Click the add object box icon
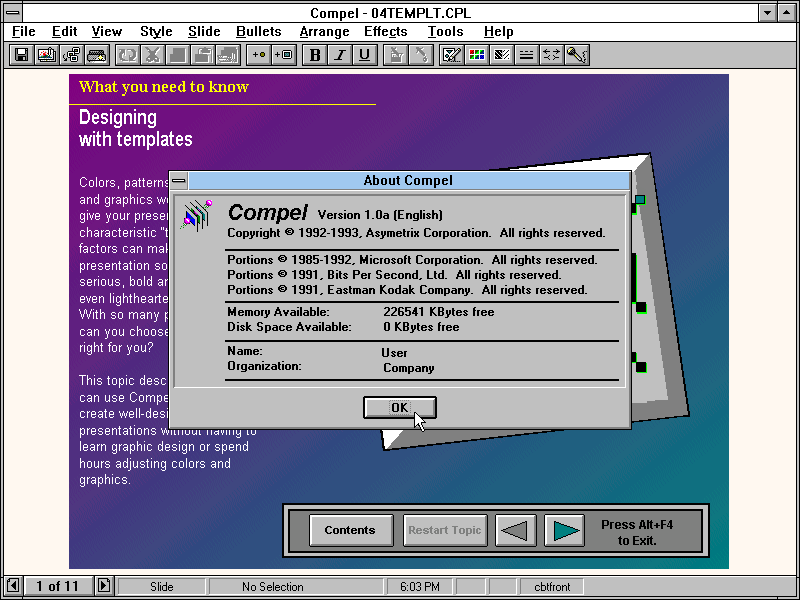This screenshot has height=600, width=800. pyautogui.click(x=284, y=55)
